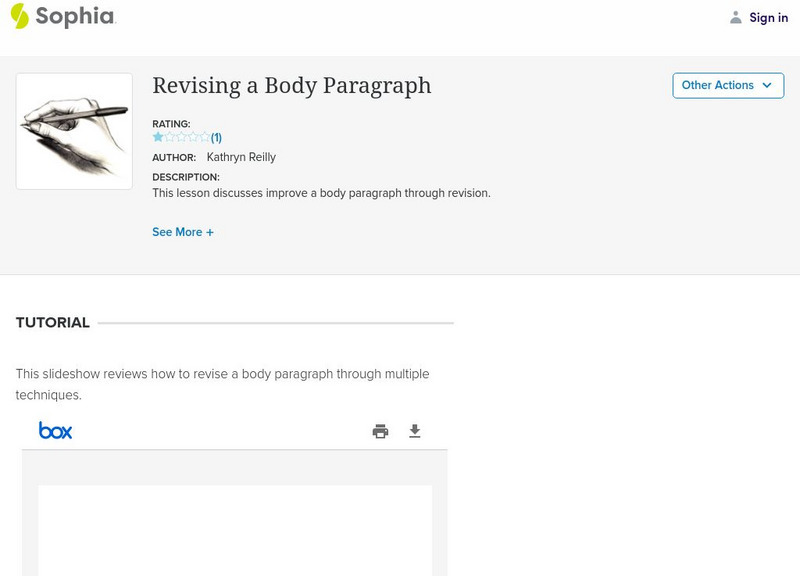Click the hand with pen thumbnail

tap(74, 131)
